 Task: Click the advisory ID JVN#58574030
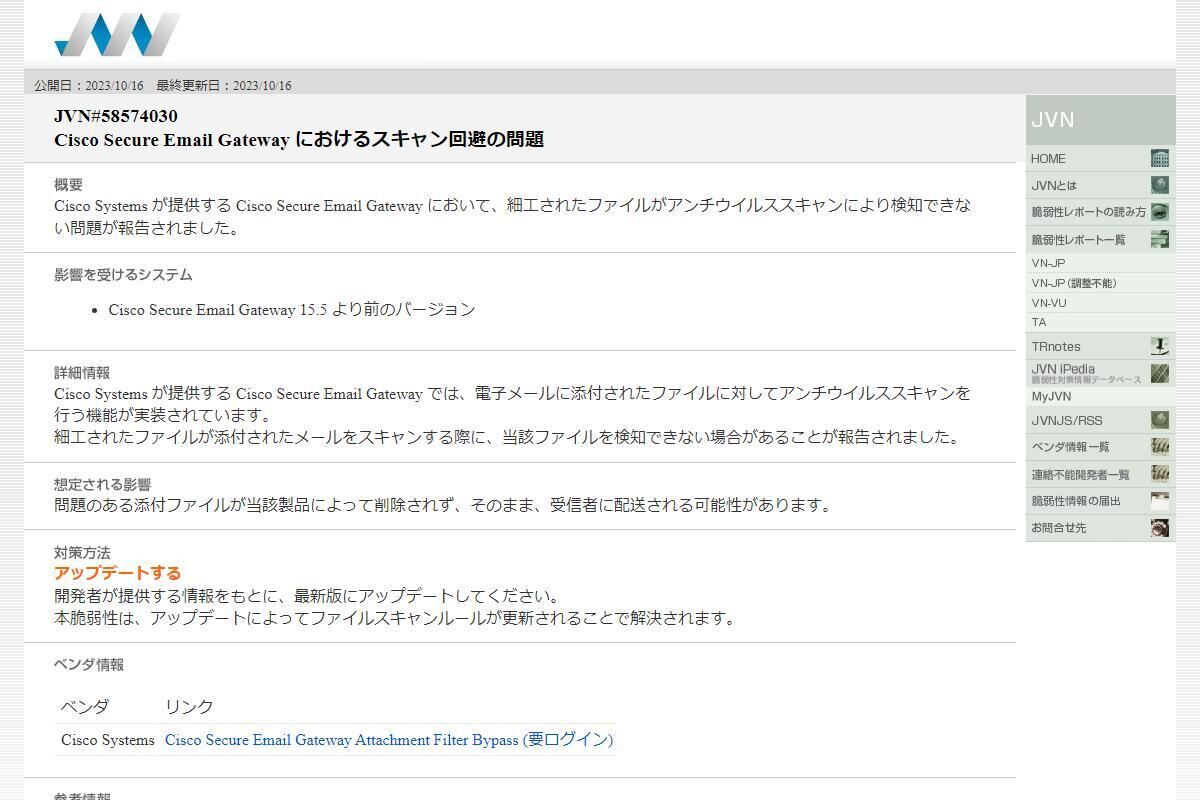tap(116, 116)
